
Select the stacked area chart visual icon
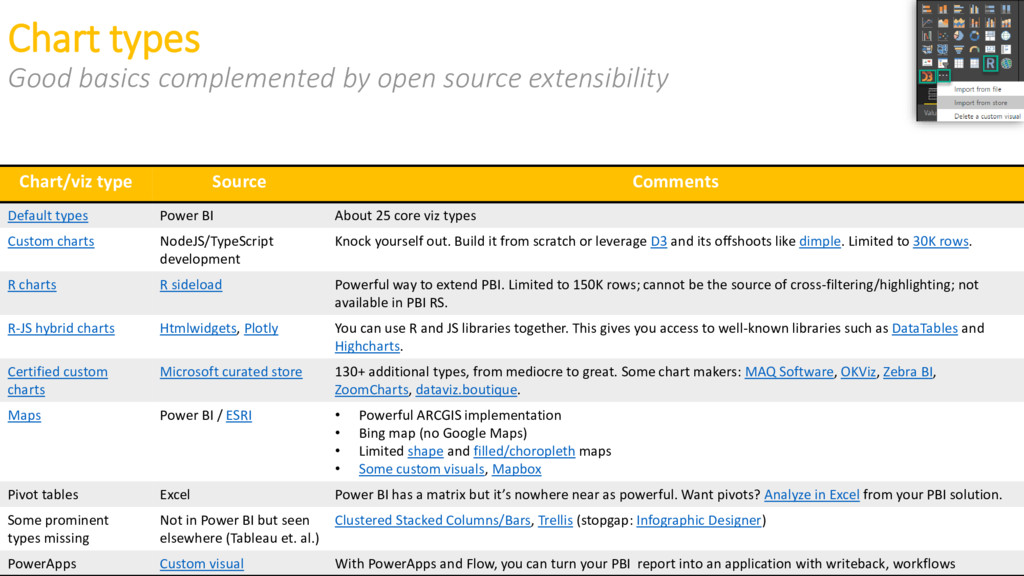pos(959,22)
